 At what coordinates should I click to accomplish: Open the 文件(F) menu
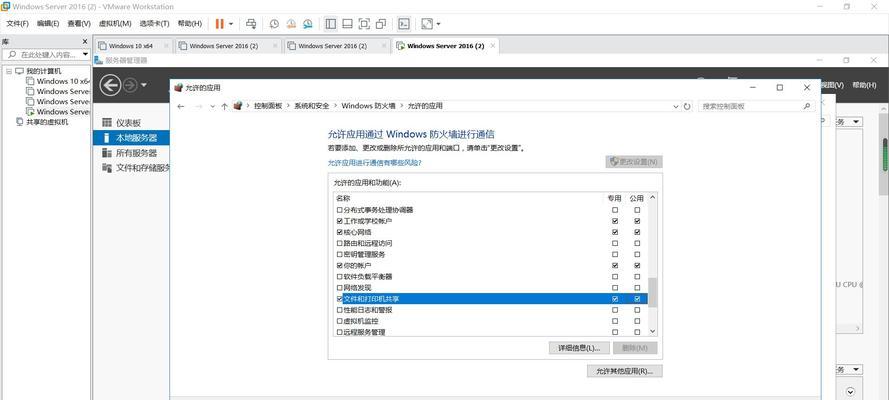pos(17,24)
